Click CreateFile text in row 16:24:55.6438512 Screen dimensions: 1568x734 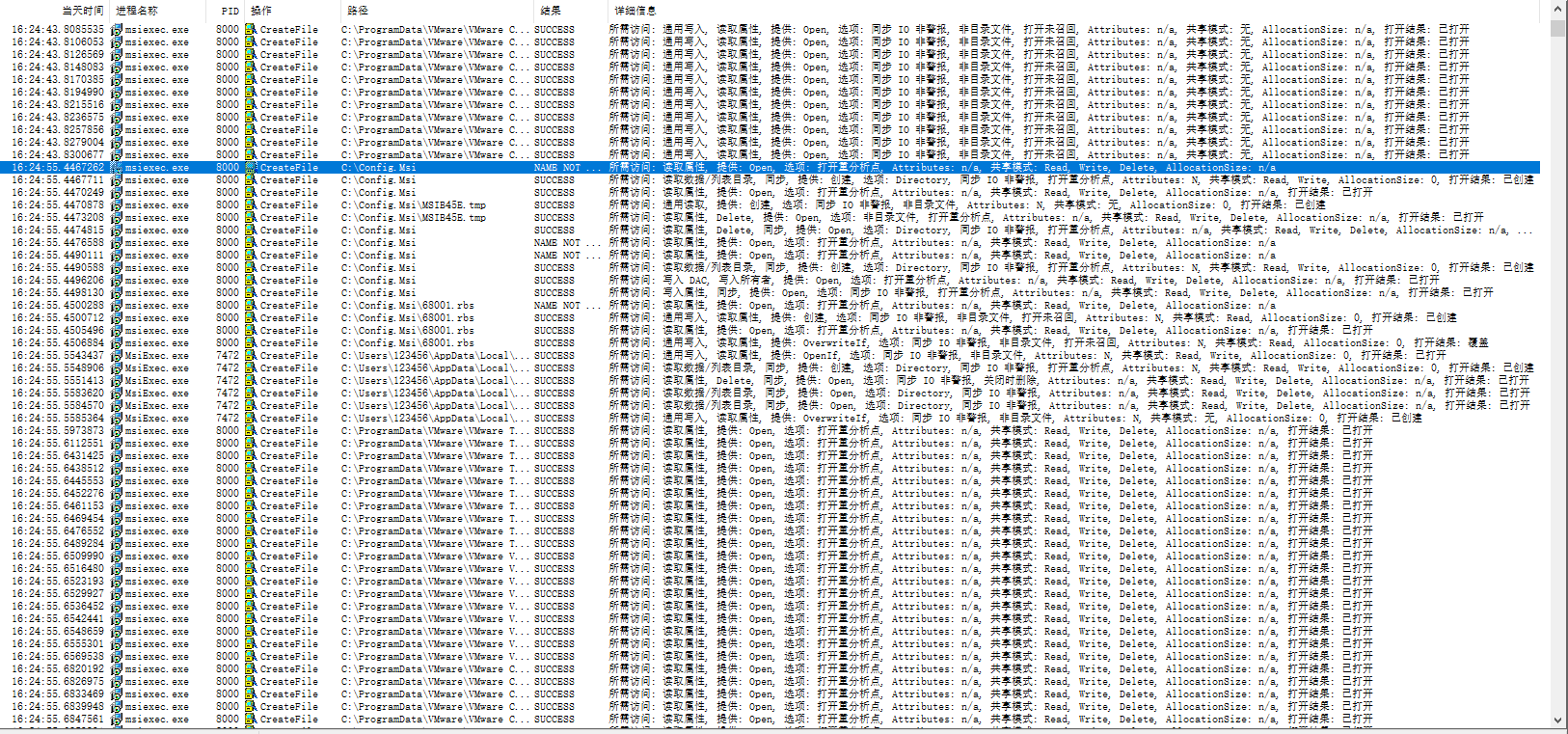point(289,468)
